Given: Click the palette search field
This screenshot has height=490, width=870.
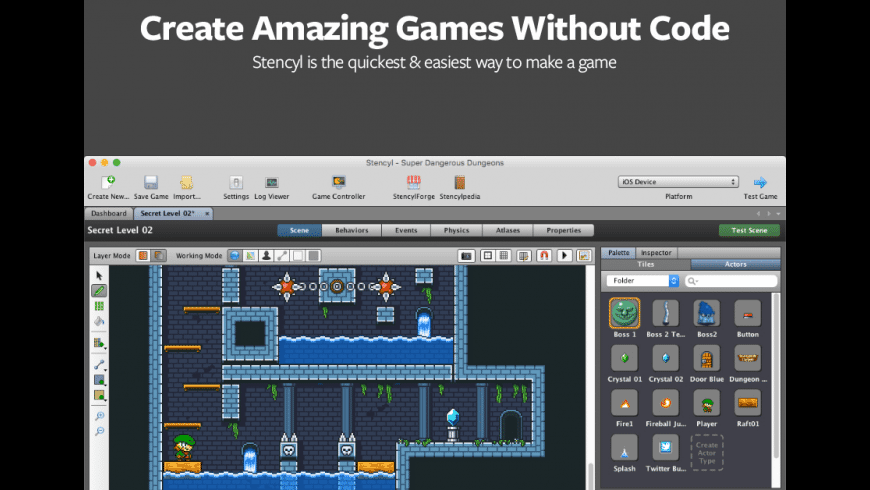Looking at the screenshot, I should 730,281.
